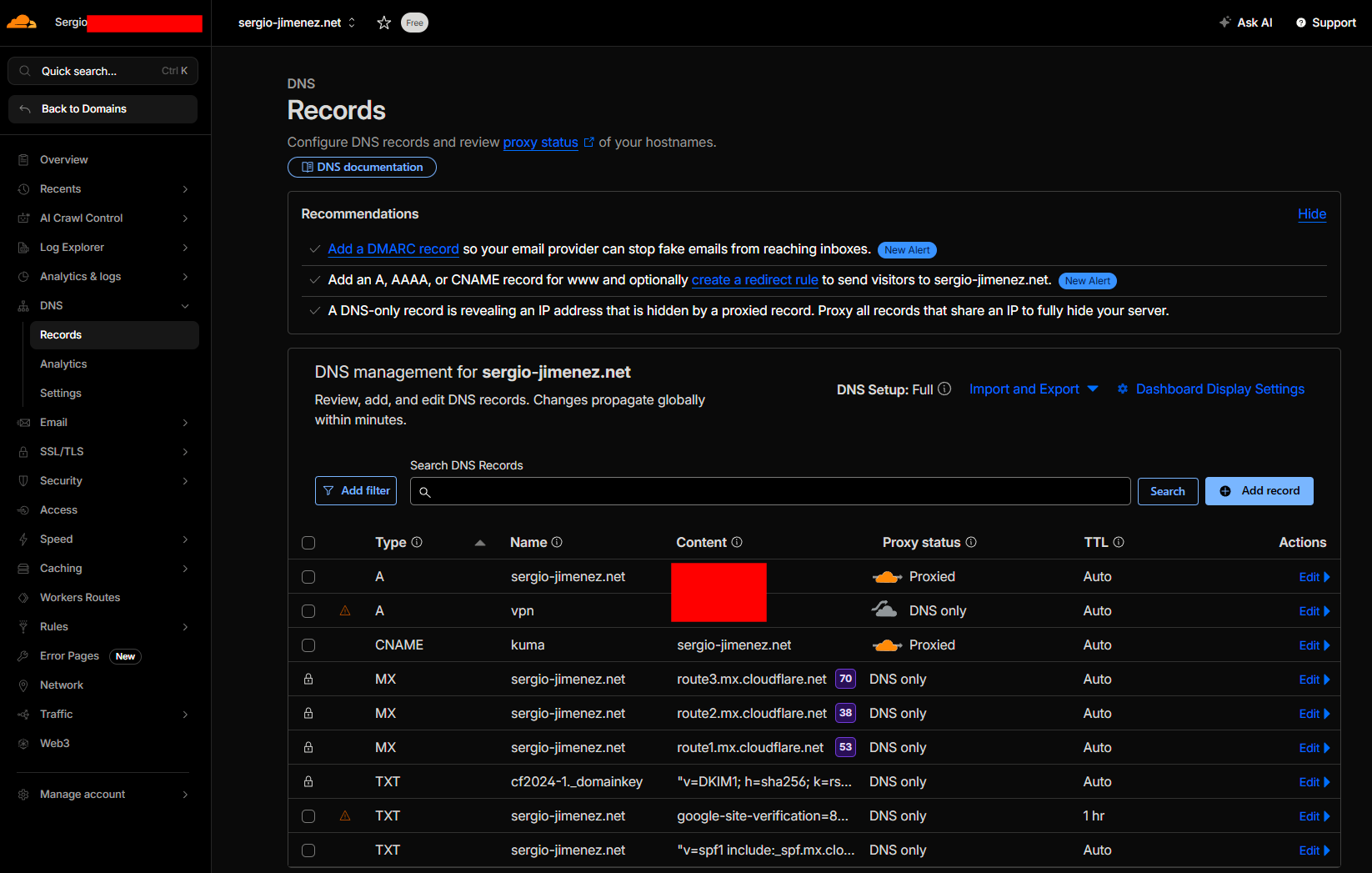The height and width of the screenshot is (873, 1372).
Task: Edit the kuma CNAME record
Action: point(1314,645)
